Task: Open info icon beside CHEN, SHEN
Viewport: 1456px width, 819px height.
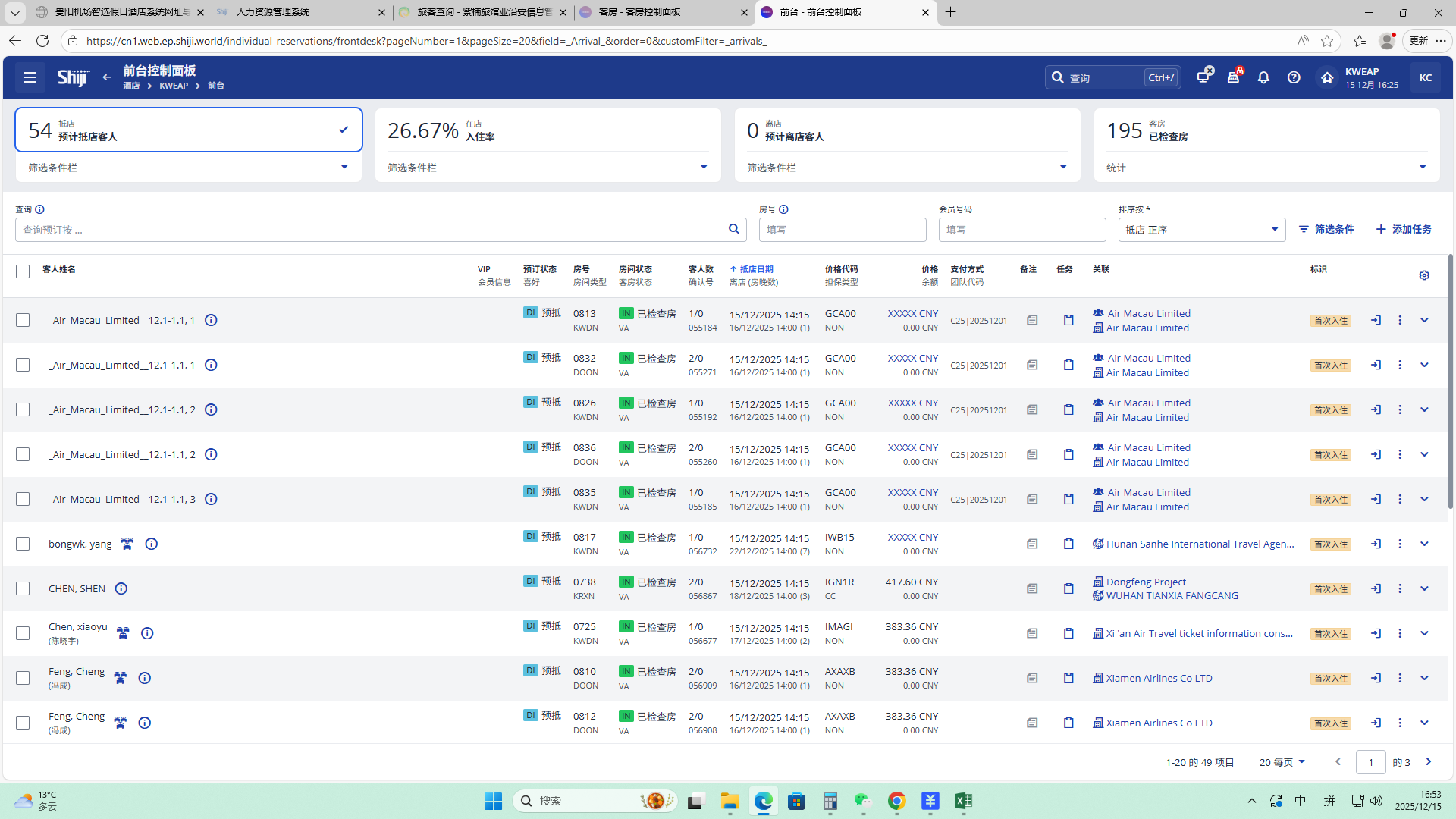Action: 121,588
